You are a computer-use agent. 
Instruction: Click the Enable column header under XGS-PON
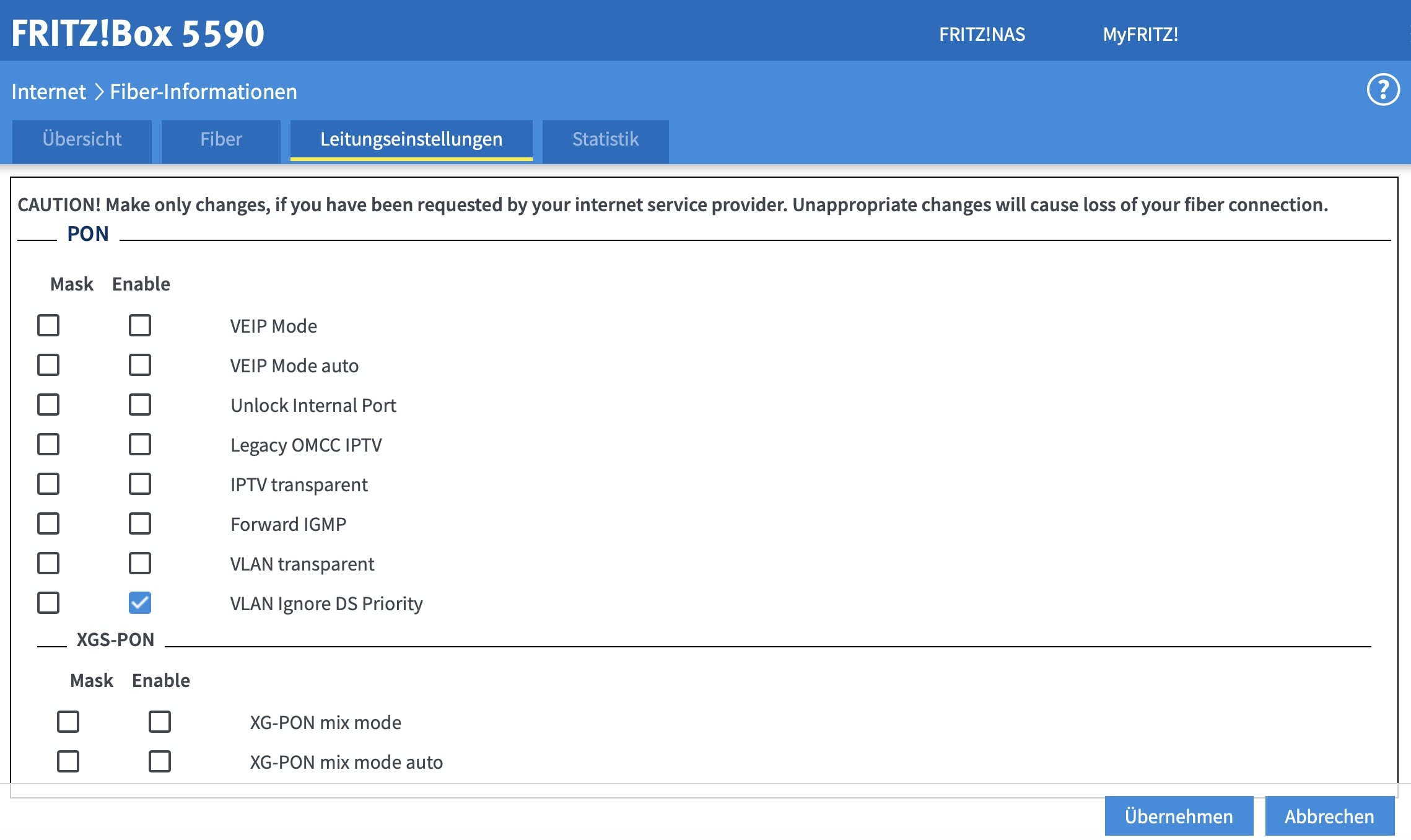(161, 680)
